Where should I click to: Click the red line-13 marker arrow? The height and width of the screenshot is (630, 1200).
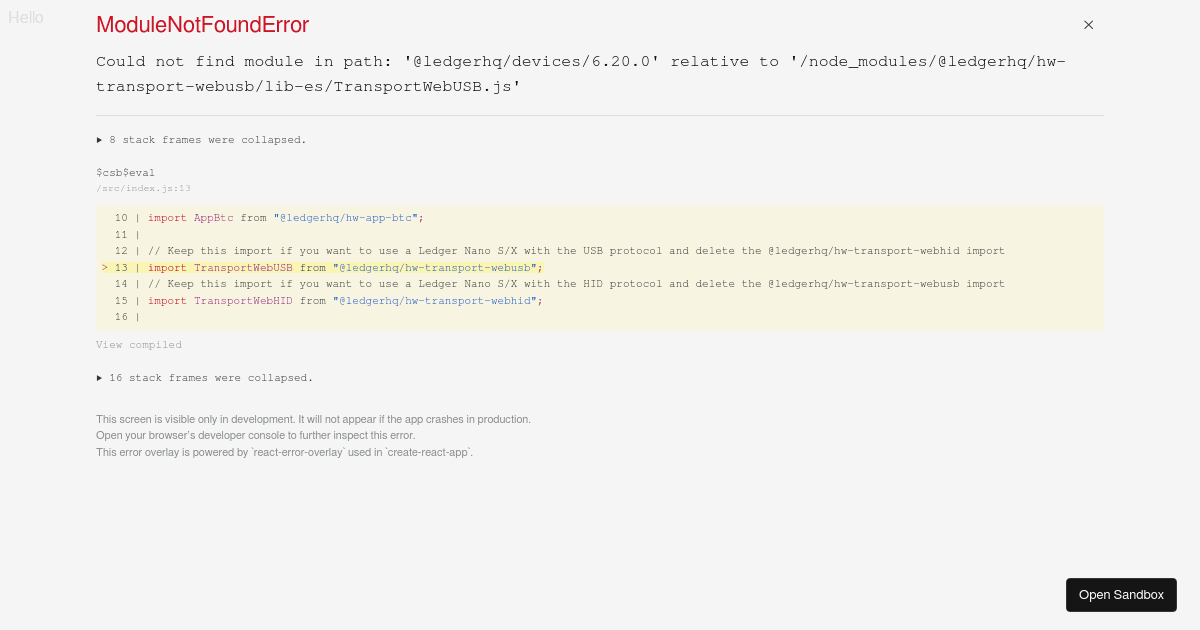104,267
